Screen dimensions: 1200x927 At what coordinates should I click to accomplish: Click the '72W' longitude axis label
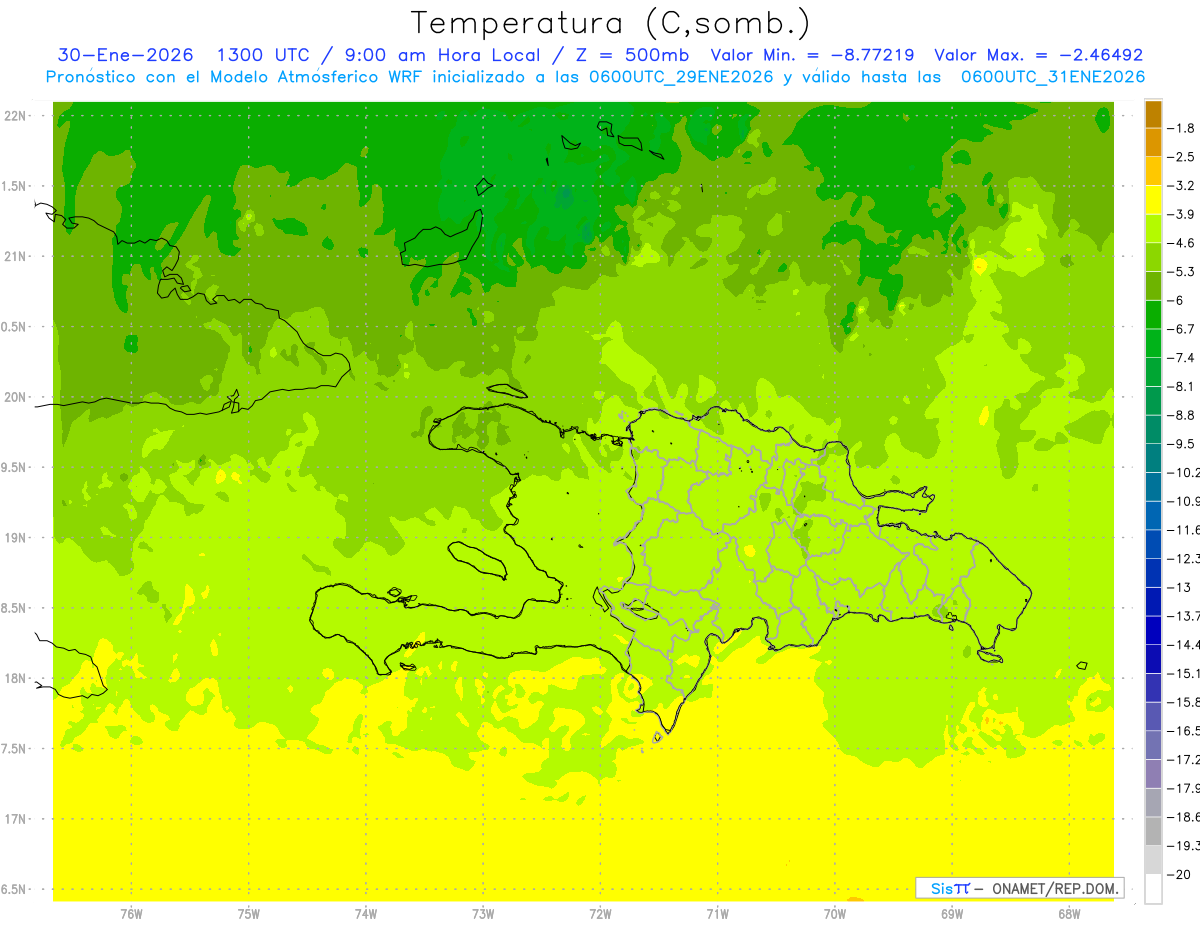pos(600,913)
